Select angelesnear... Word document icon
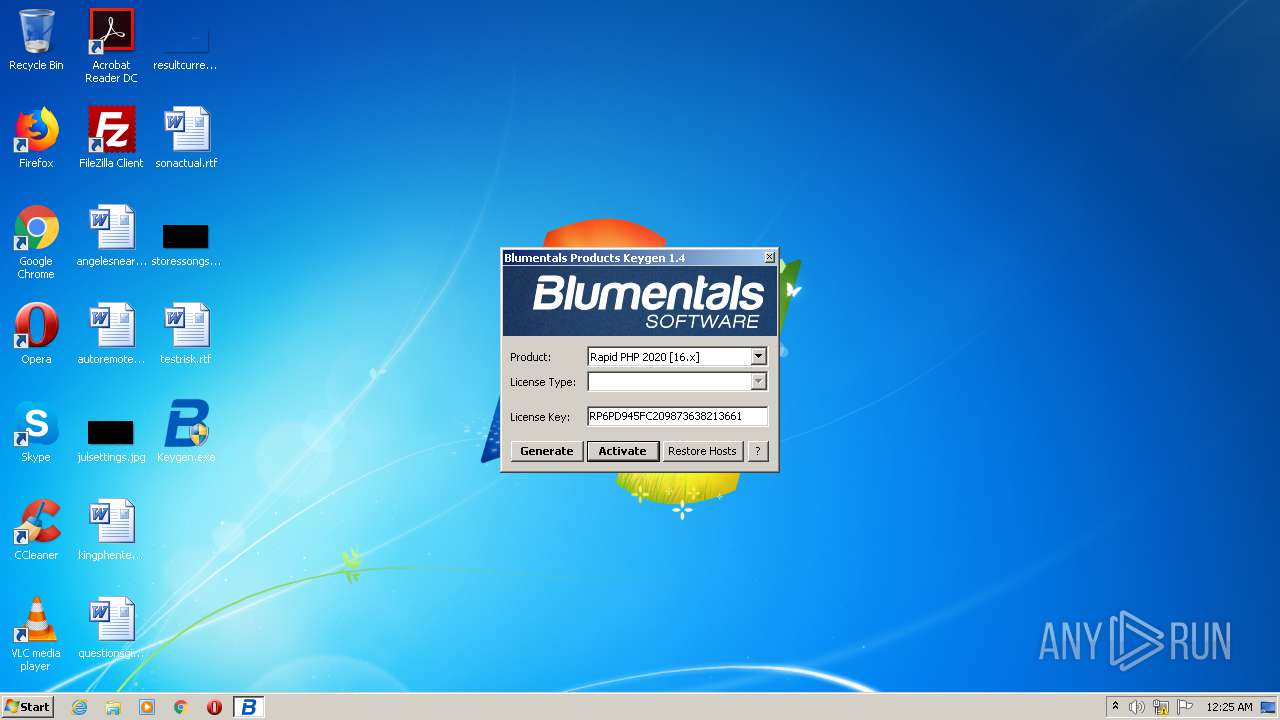1280x720 pixels. pyautogui.click(x=111, y=236)
